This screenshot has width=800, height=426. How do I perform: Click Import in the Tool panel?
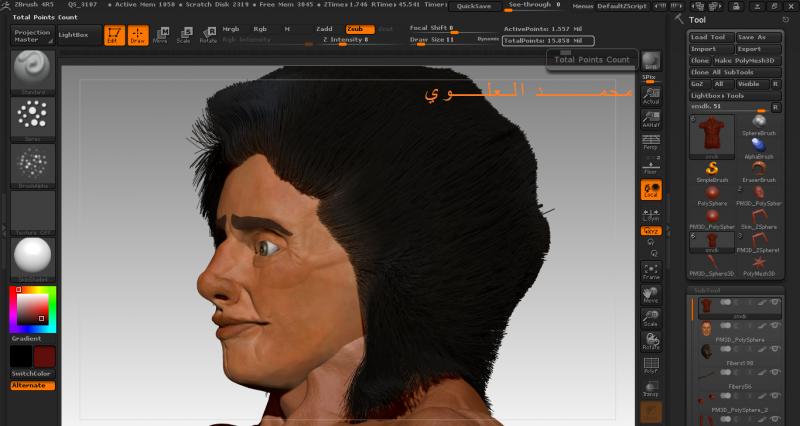coord(712,49)
